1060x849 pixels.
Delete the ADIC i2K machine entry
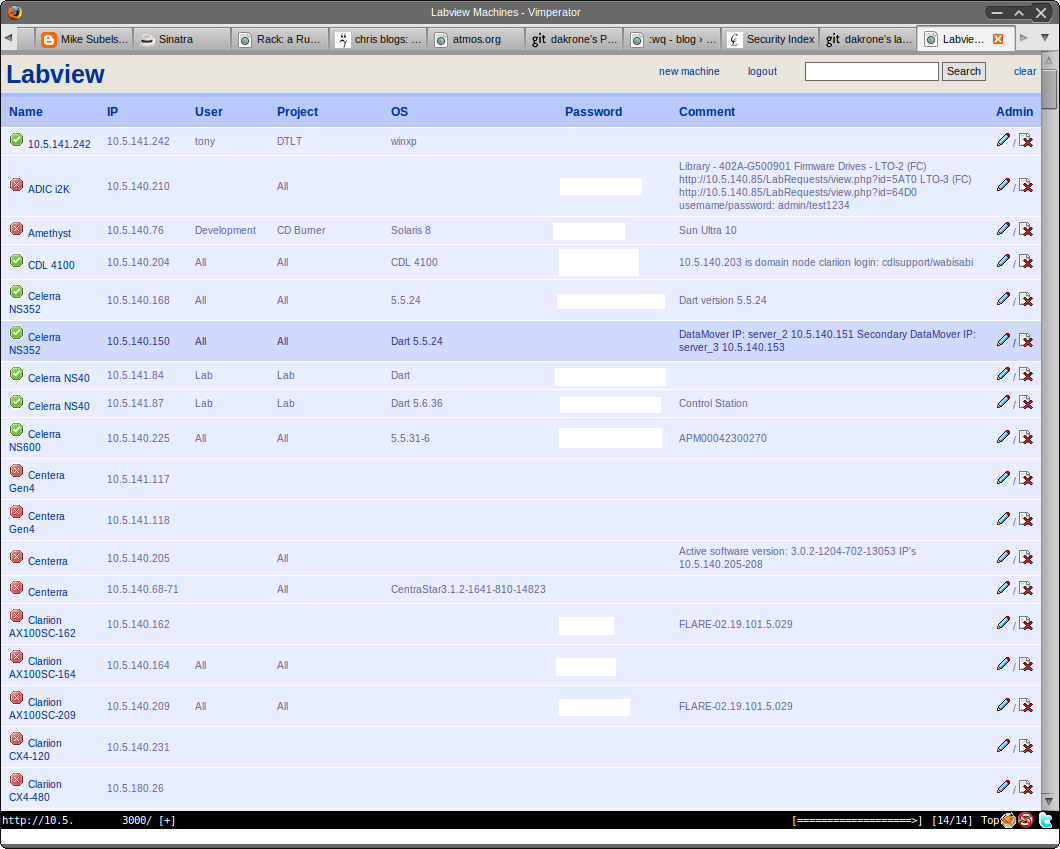(1026, 185)
